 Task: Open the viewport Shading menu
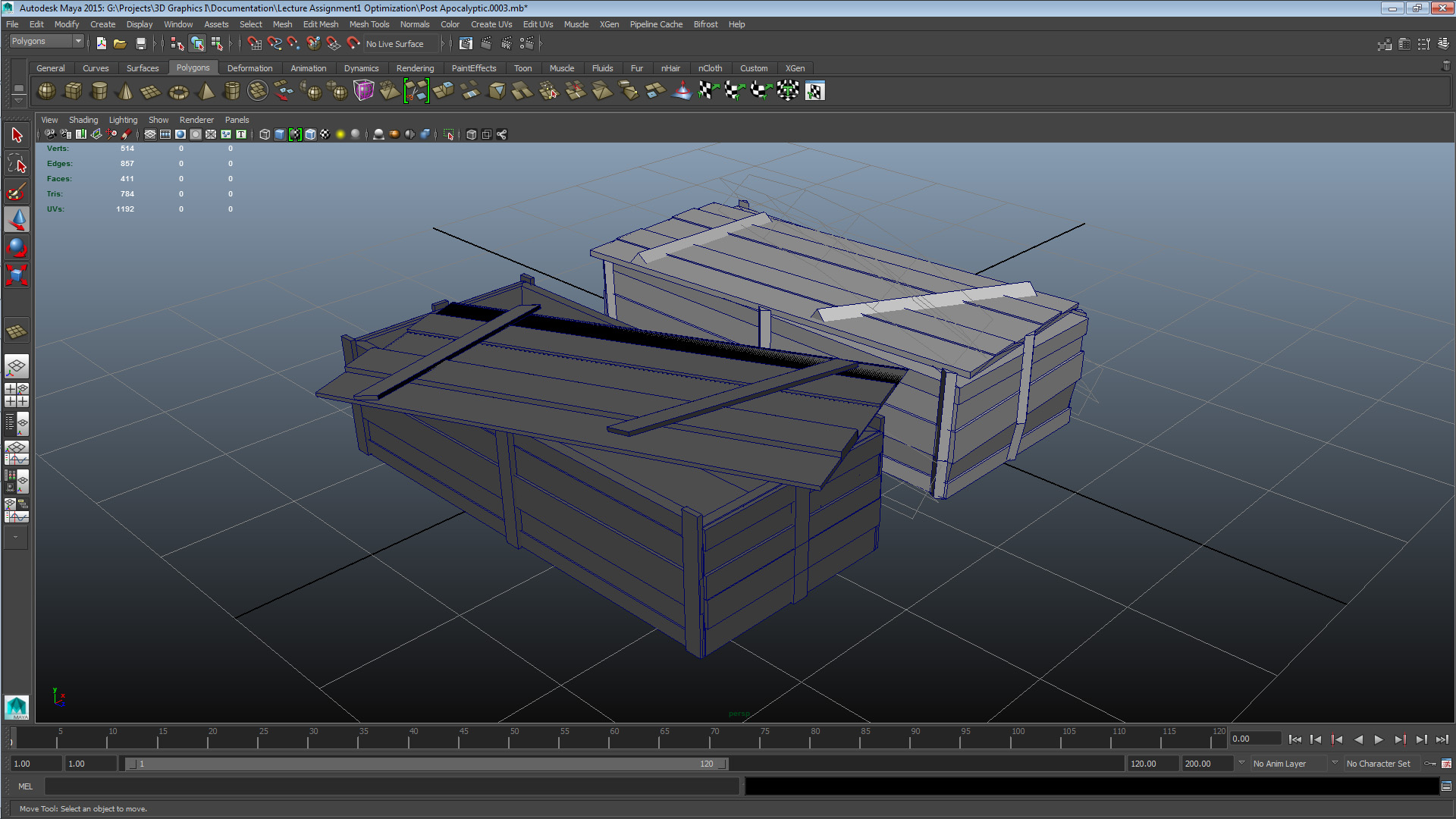[83, 120]
